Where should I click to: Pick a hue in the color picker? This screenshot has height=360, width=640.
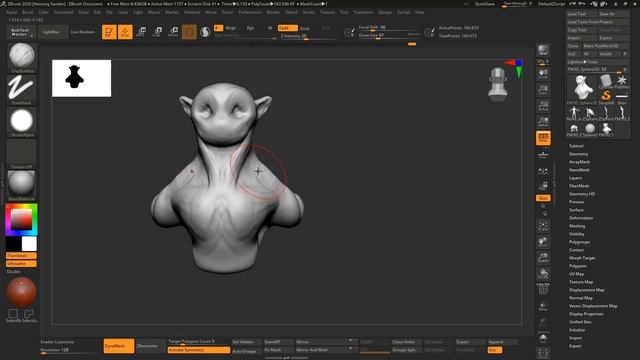[x=21, y=220]
